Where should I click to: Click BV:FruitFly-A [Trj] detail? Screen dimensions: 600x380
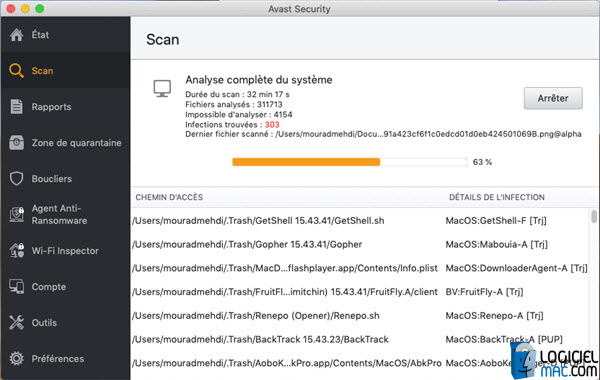484,292
